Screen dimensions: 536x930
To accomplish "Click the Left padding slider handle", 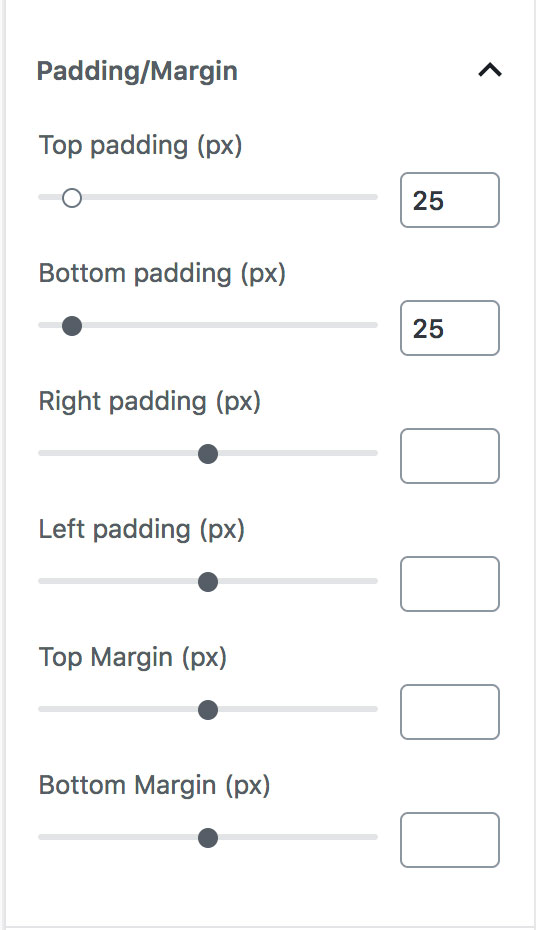I will point(208,582).
